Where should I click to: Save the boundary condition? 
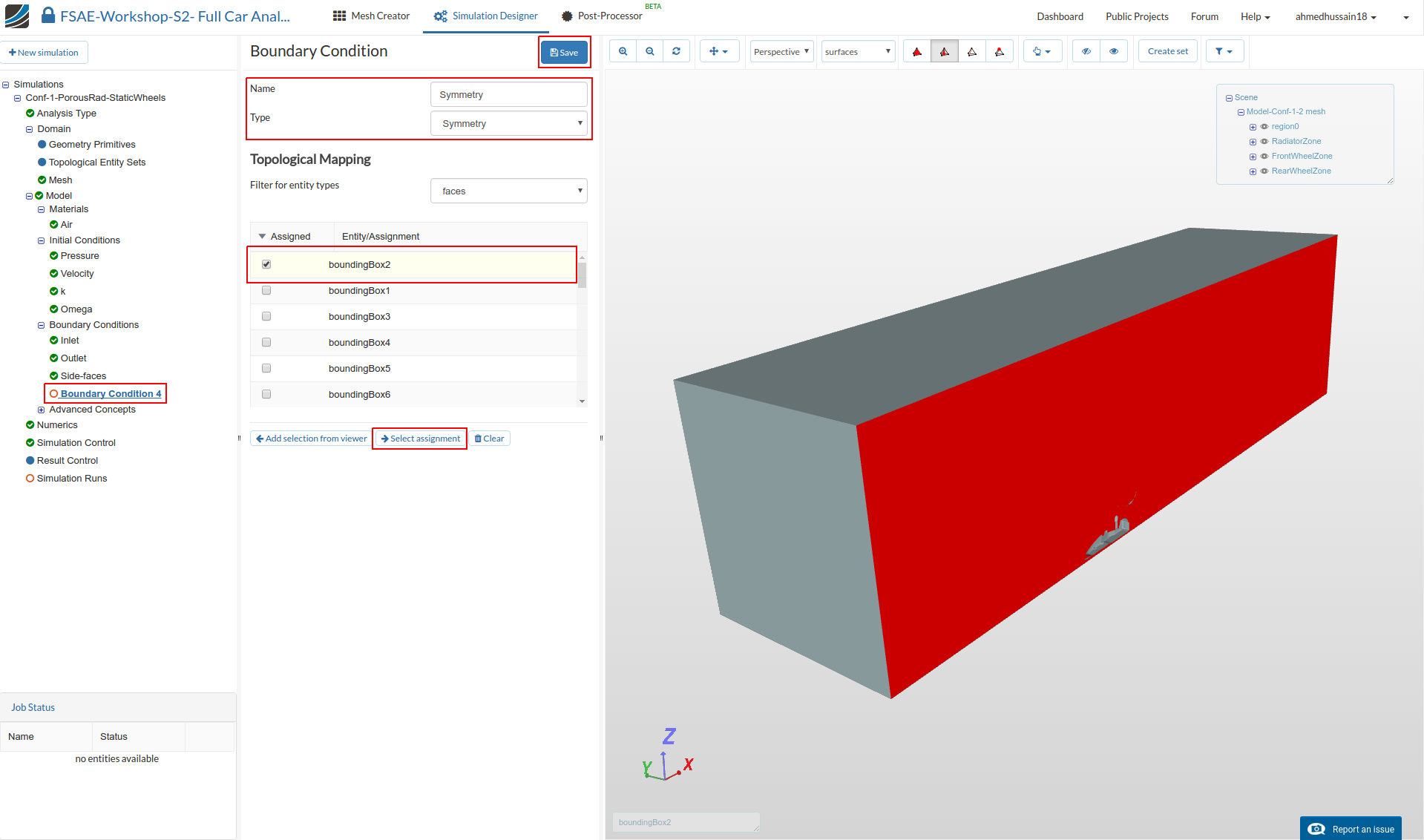click(x=564, y=52)
